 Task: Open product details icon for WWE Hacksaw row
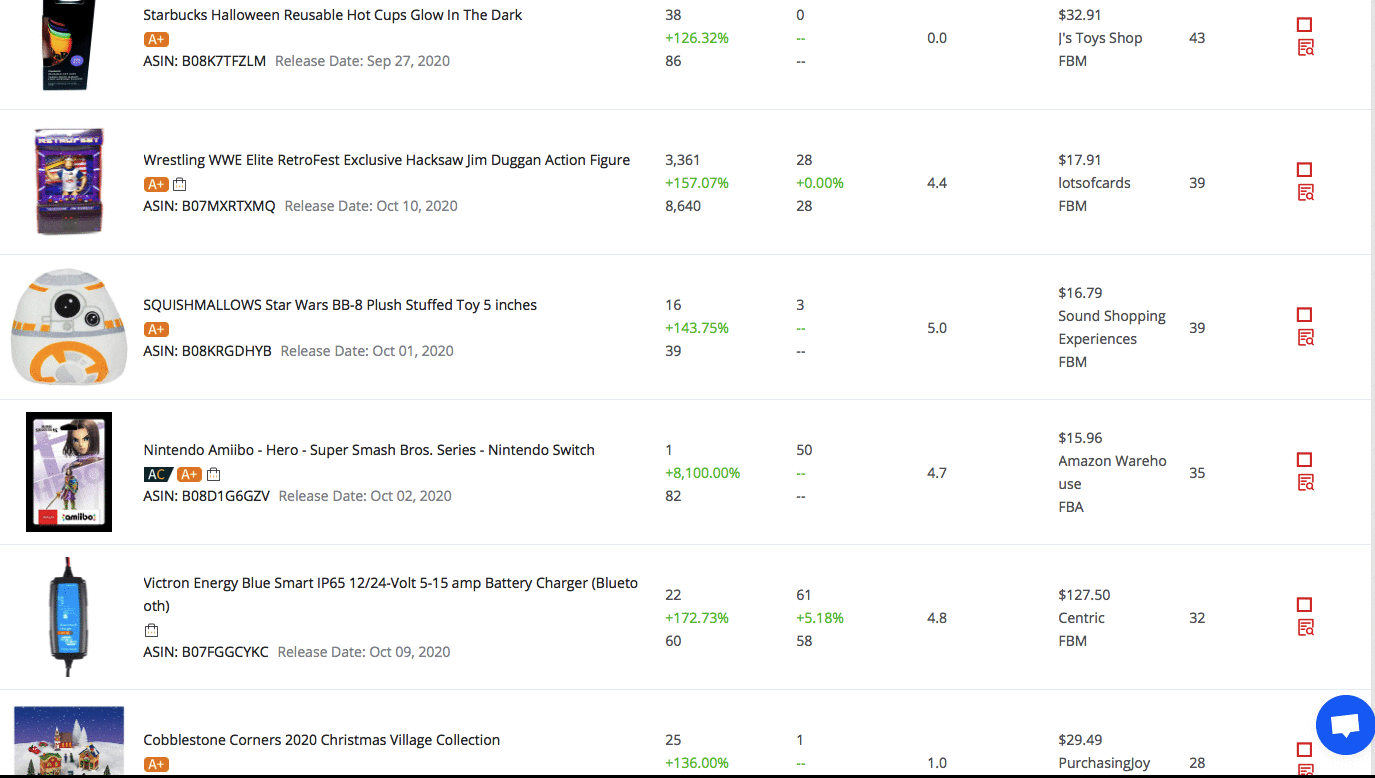coord(1305,193)
